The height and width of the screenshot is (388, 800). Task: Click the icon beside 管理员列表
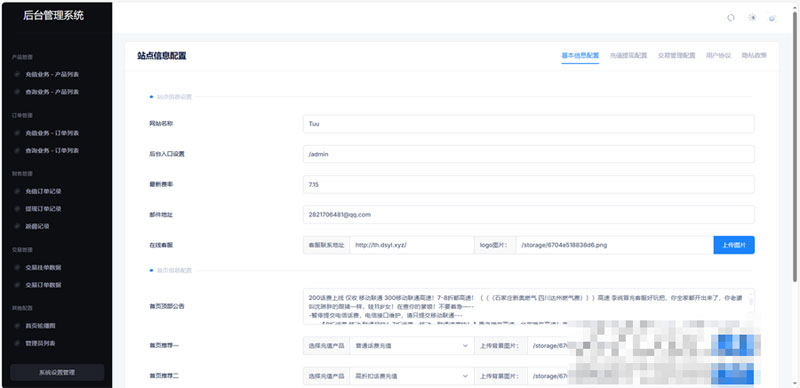click(x=17, y=343)
